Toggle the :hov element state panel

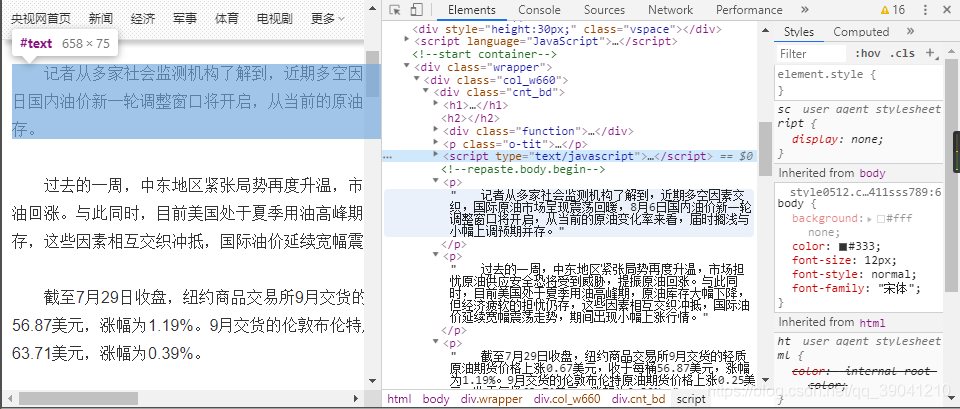[868, 53]
